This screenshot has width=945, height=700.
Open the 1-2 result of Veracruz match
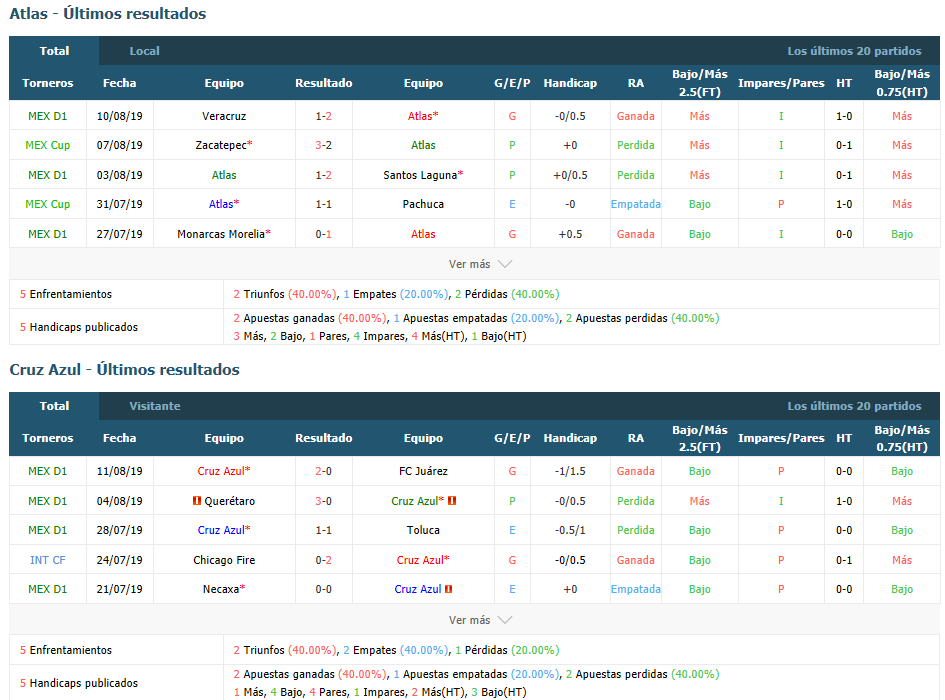coord(324,116)
